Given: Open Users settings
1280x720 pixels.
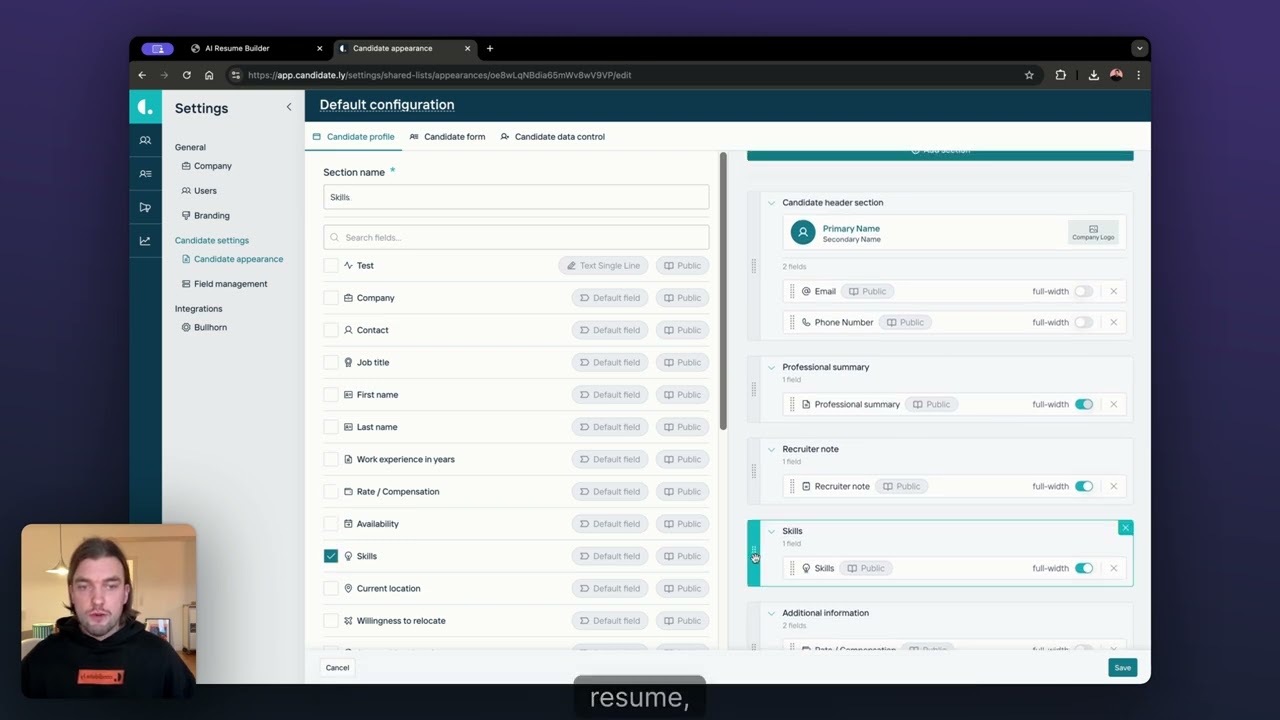Looking at the screenshot, I should tap(199, 190).
